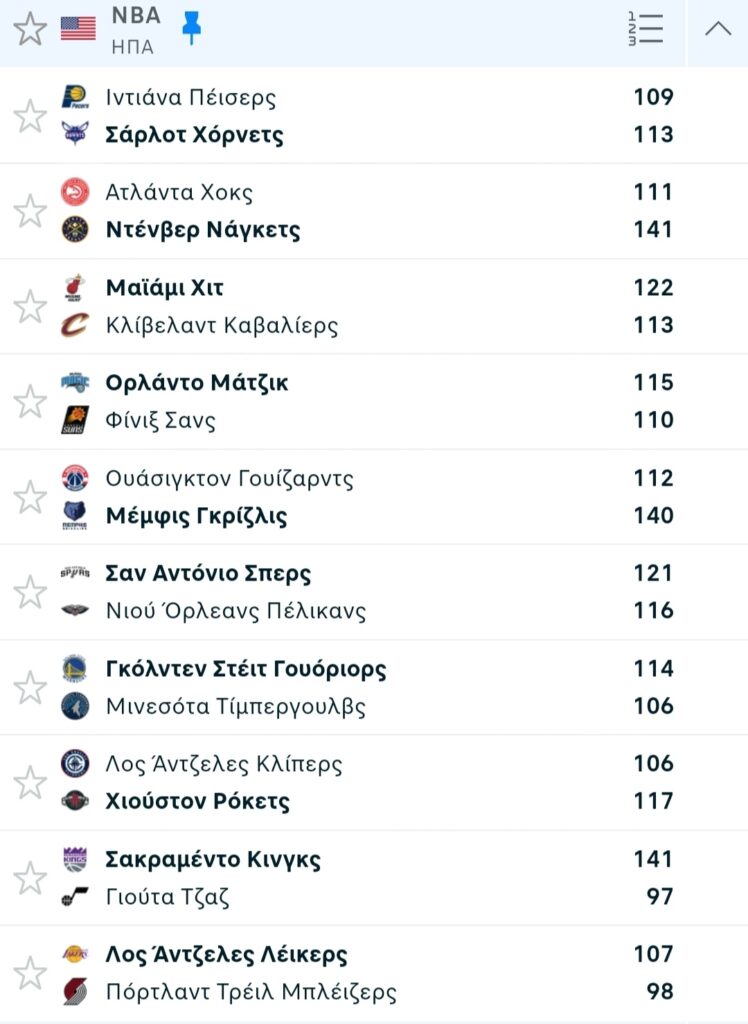The height and width of the screenshot is (1024, 748).
Task: Open the standings list icon
Action: tap(645, 28)
